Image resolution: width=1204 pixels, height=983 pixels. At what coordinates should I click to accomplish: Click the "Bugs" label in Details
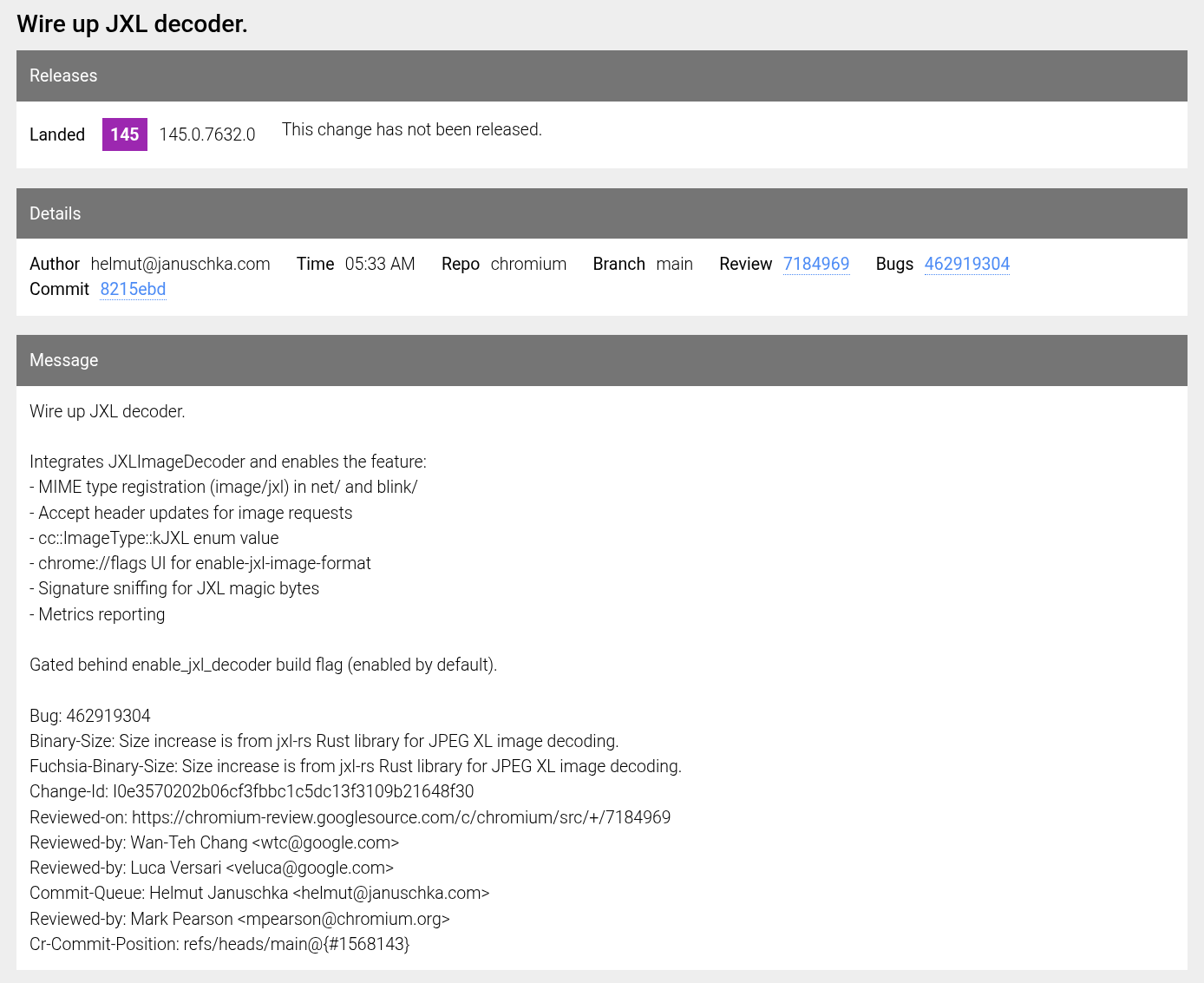tap(895, 264)
